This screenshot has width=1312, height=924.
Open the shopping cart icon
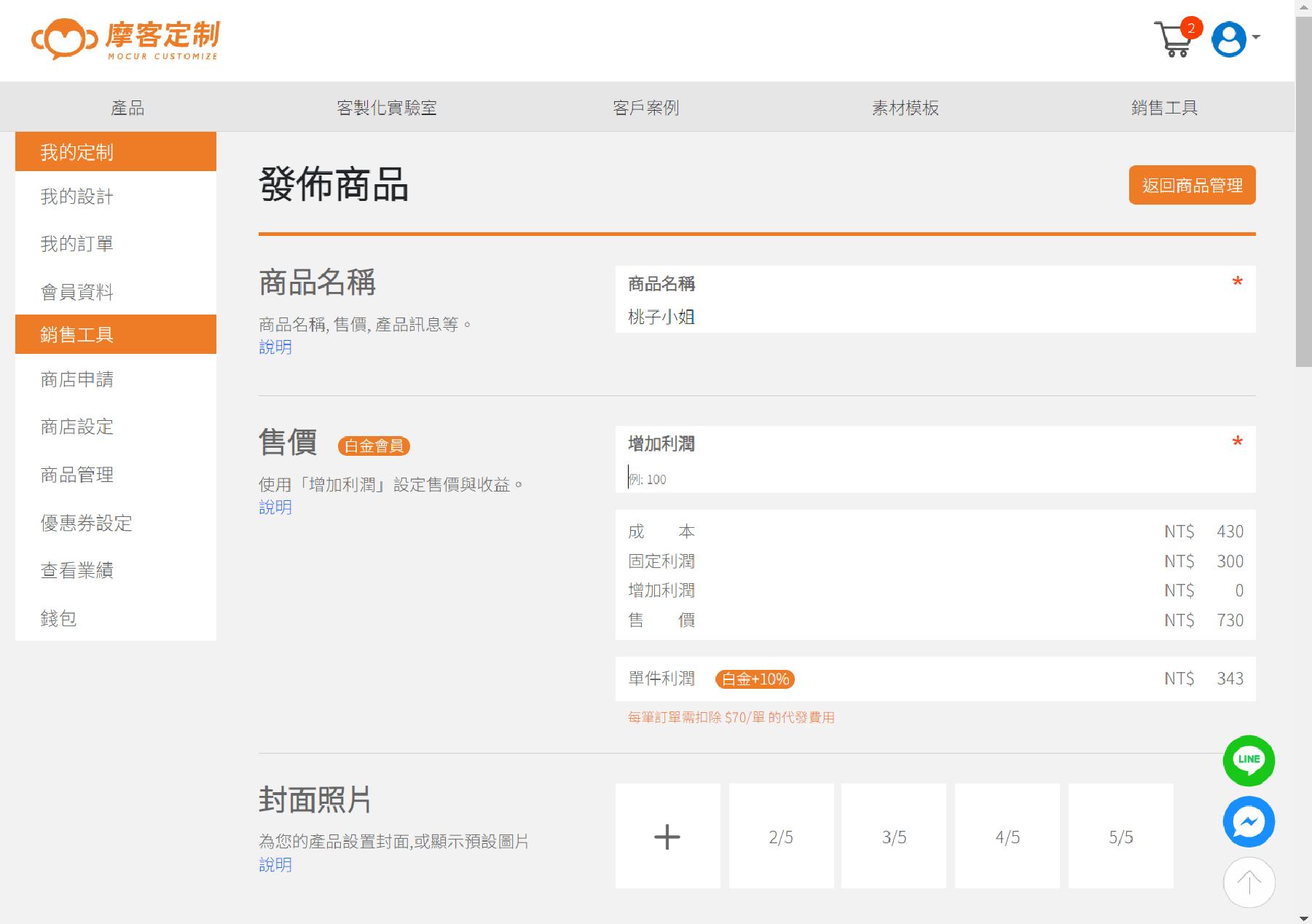(1173, 39)
